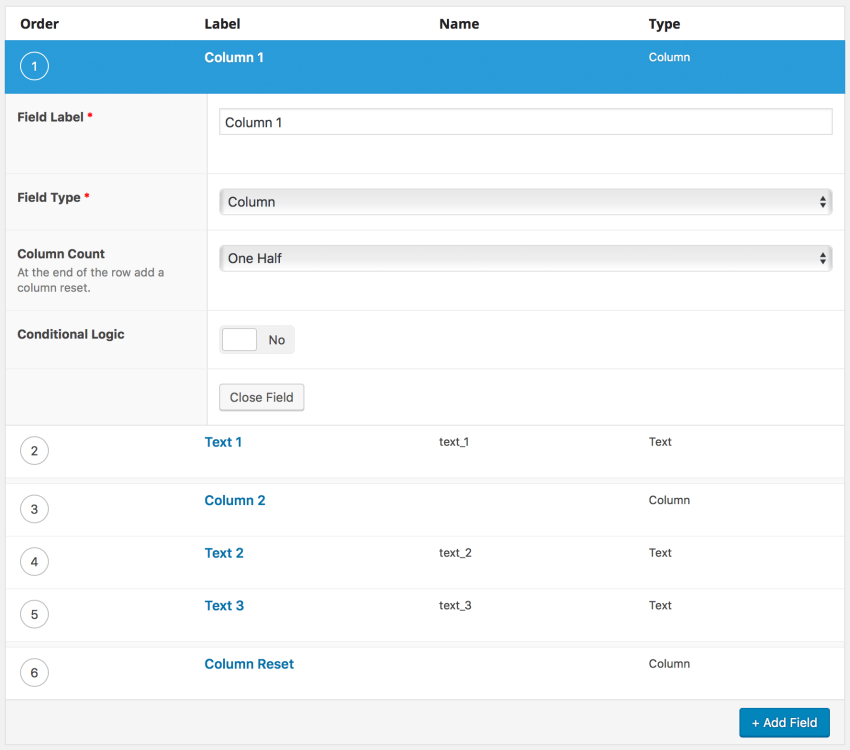Click order handle number 2
Screen dimensions: 850x750
[34, 451]
